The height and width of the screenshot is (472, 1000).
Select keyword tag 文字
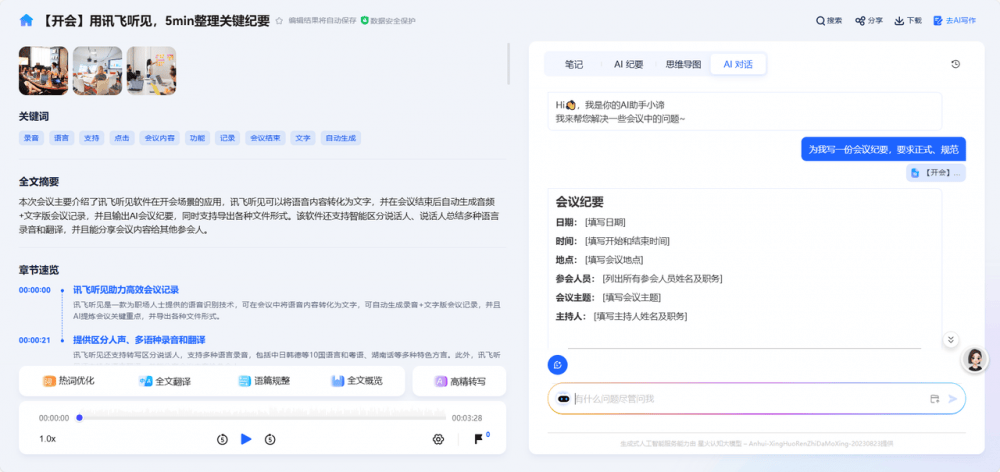[303, 138]
